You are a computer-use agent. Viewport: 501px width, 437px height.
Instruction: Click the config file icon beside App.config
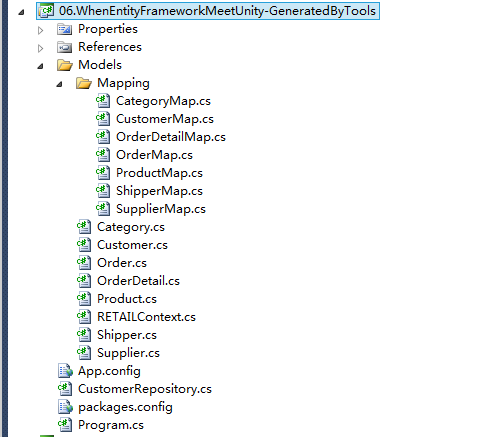point(65,371)
